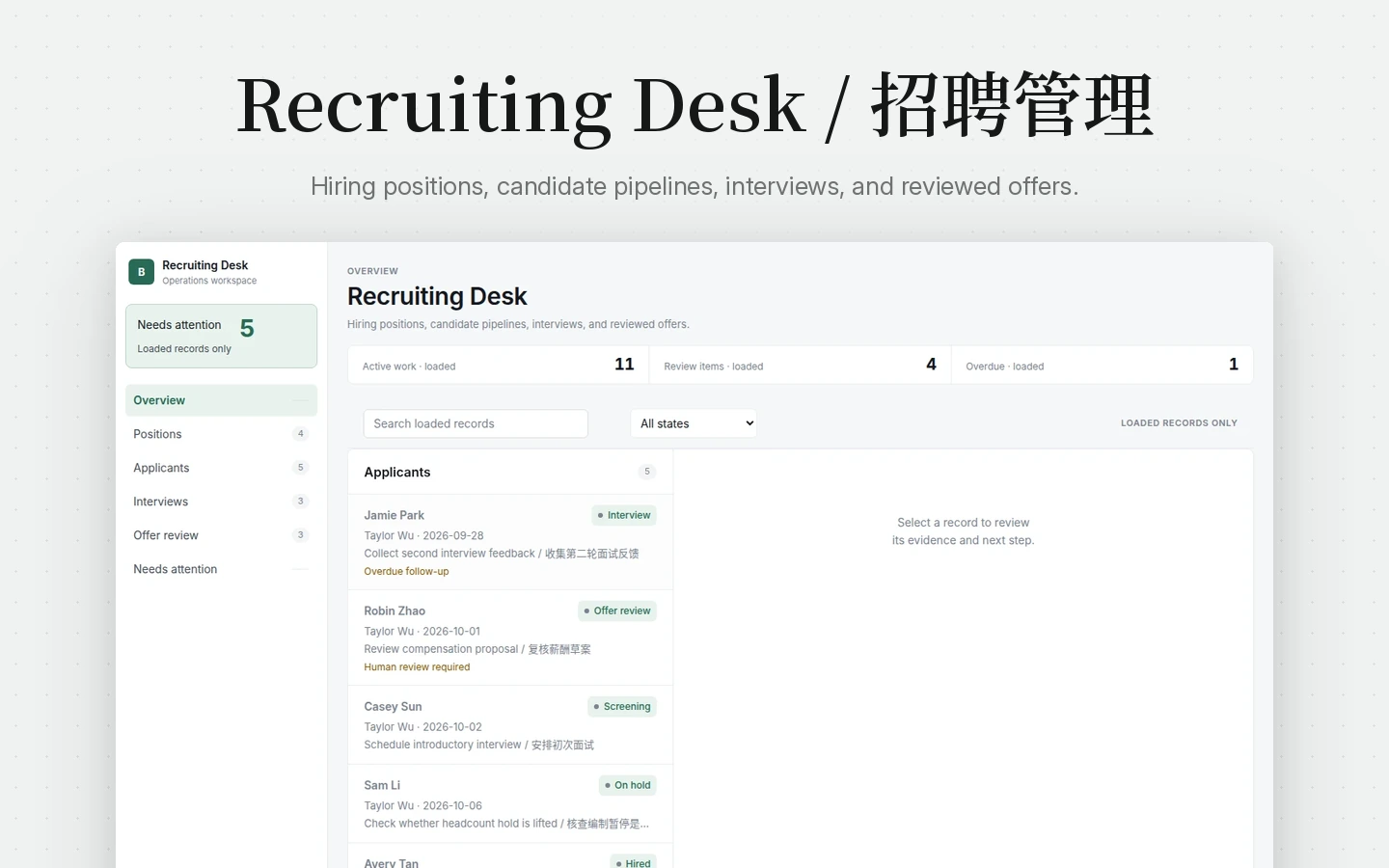The height and width of the screenshot is (868, 1389).
Task: Click the Applicants list header
Action: coord(510,472)
